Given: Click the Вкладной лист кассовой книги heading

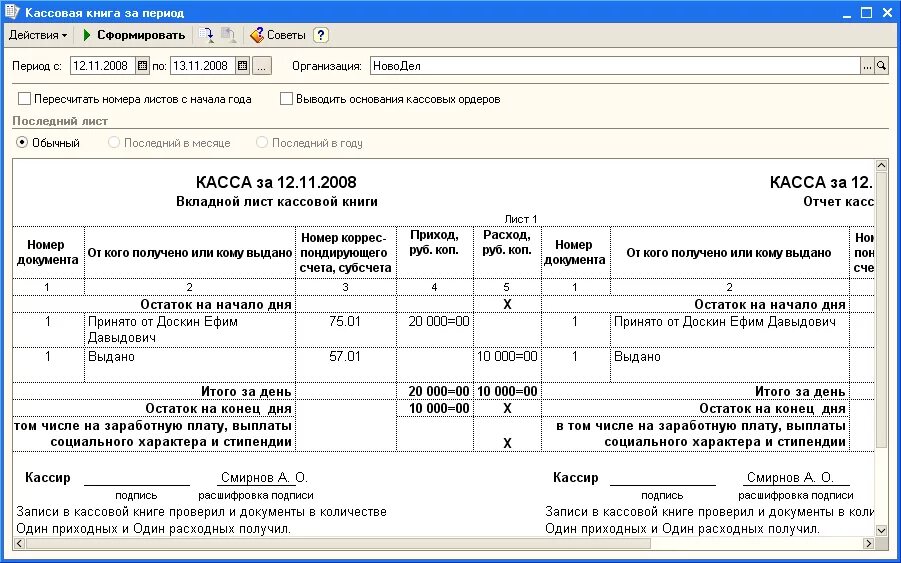Looking at the screenshot, I should click(277, 202).
